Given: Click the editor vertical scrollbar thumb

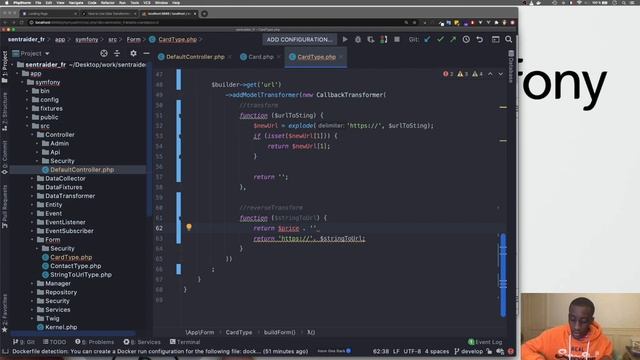Looking at the screenshot, I should tap(503, 275).
